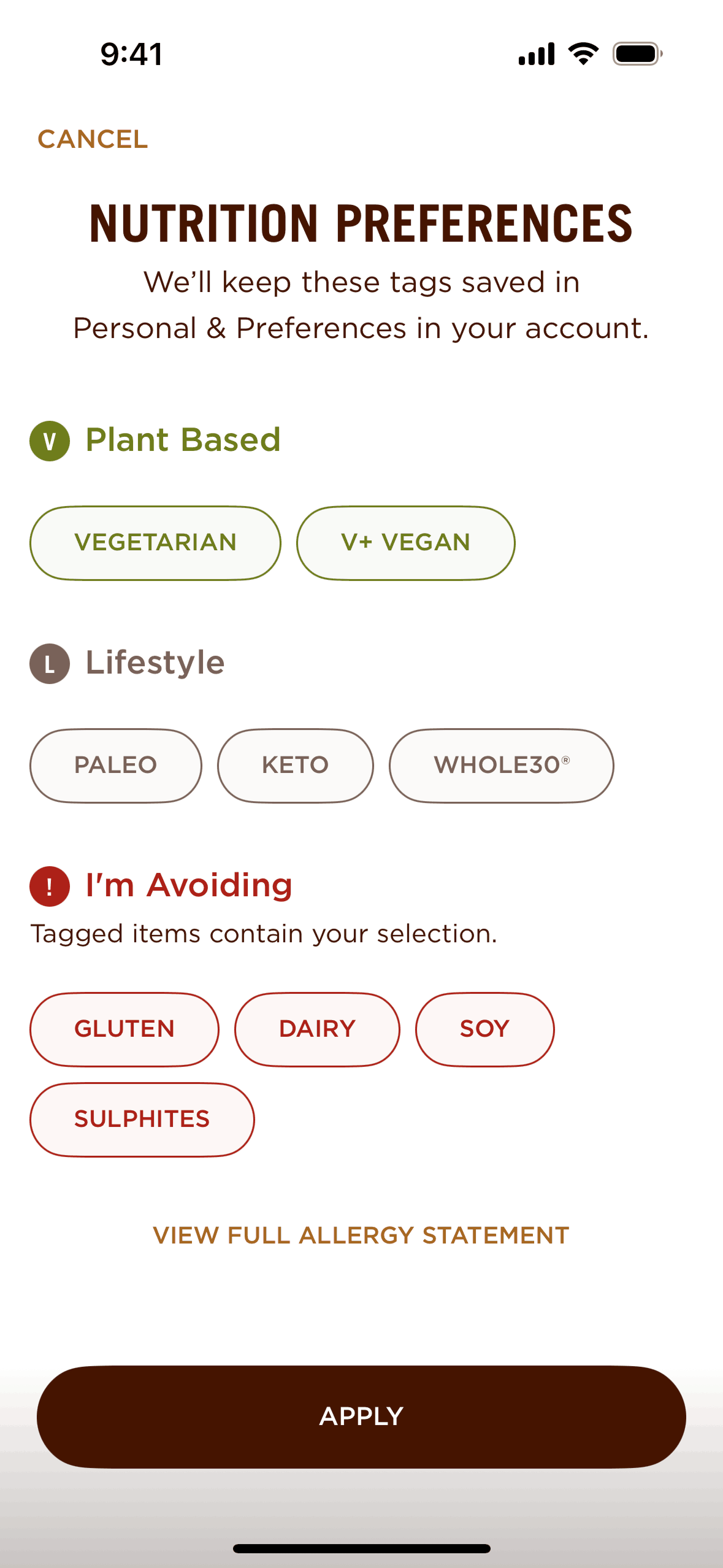Tap the green Plant Based V icon

click(x=50, y=440)
